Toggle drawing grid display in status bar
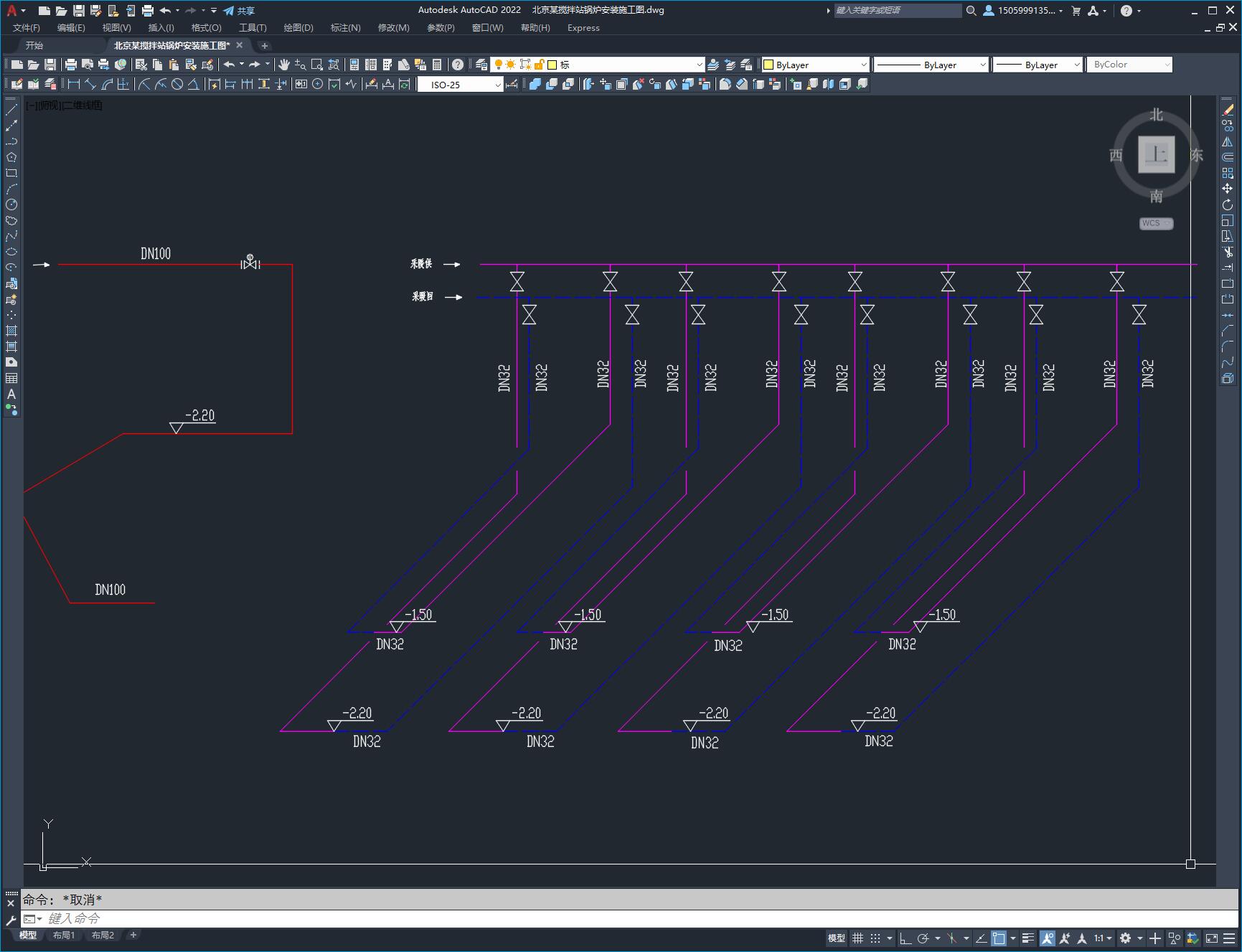The image size is (1242, 952). [857, 938]
